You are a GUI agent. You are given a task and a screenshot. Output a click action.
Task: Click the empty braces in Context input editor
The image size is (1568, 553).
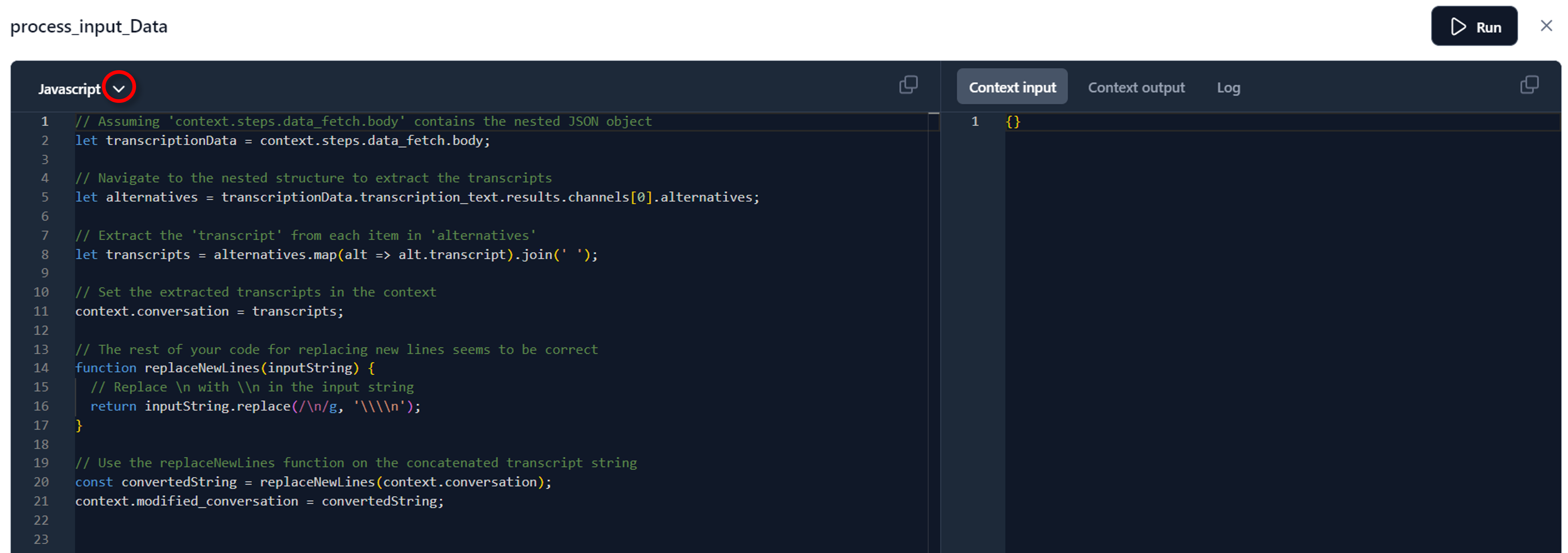[x=1013, y=122]
